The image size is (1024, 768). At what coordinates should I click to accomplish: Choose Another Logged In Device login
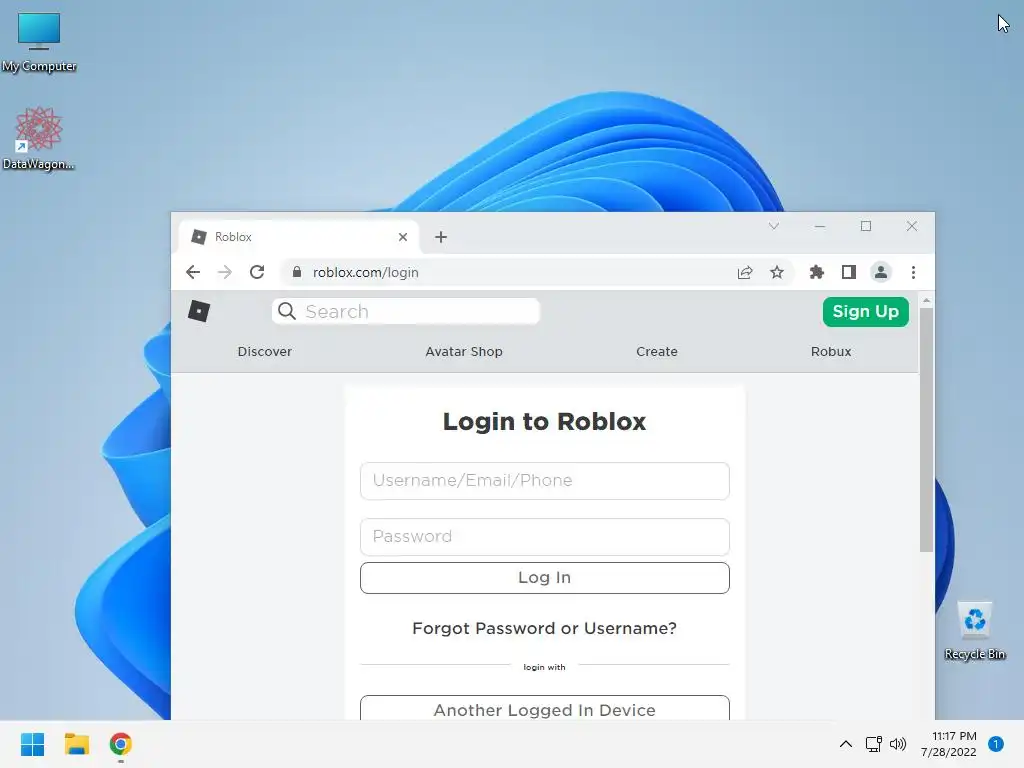click(x=545, y=708)
